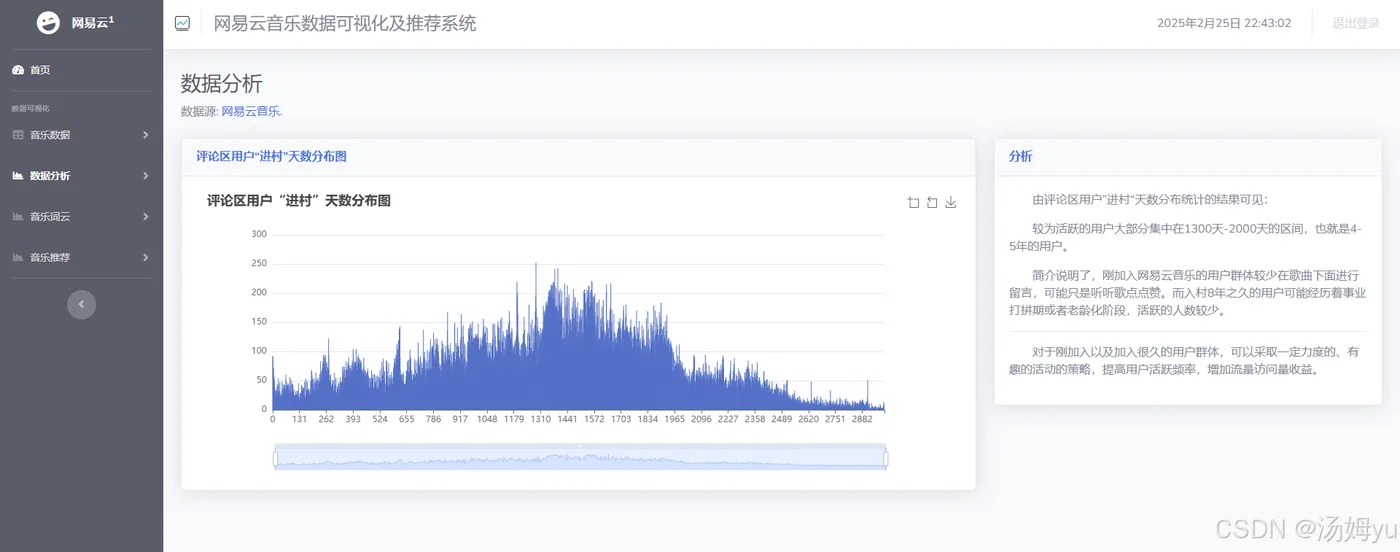Image resolution: width=1400 pixels, height=552 pixels.
Task: Click the zoom reset (restore) chart icon
Action: [932, 203]
